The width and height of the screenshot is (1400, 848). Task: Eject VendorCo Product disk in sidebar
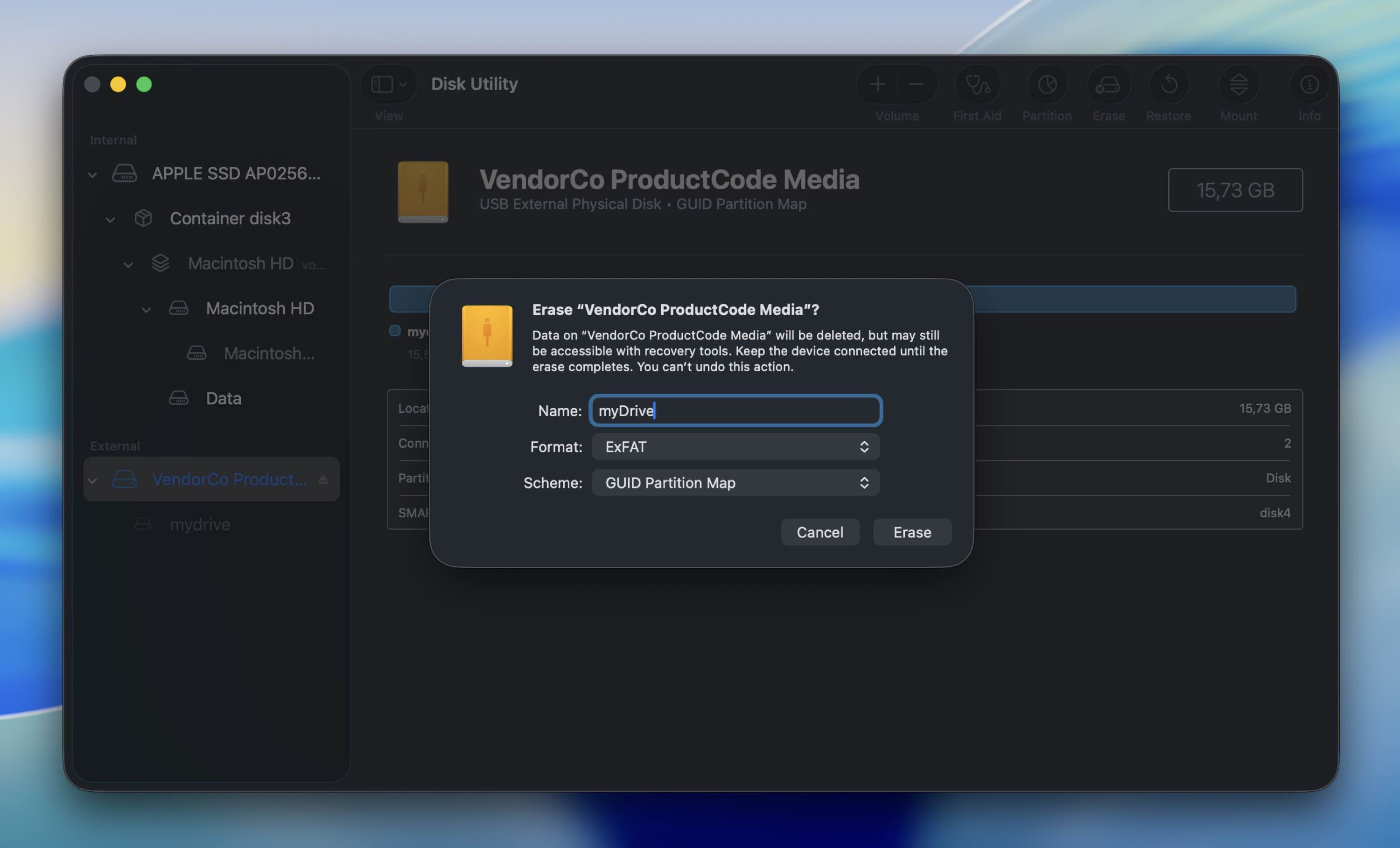click(323, 480)
